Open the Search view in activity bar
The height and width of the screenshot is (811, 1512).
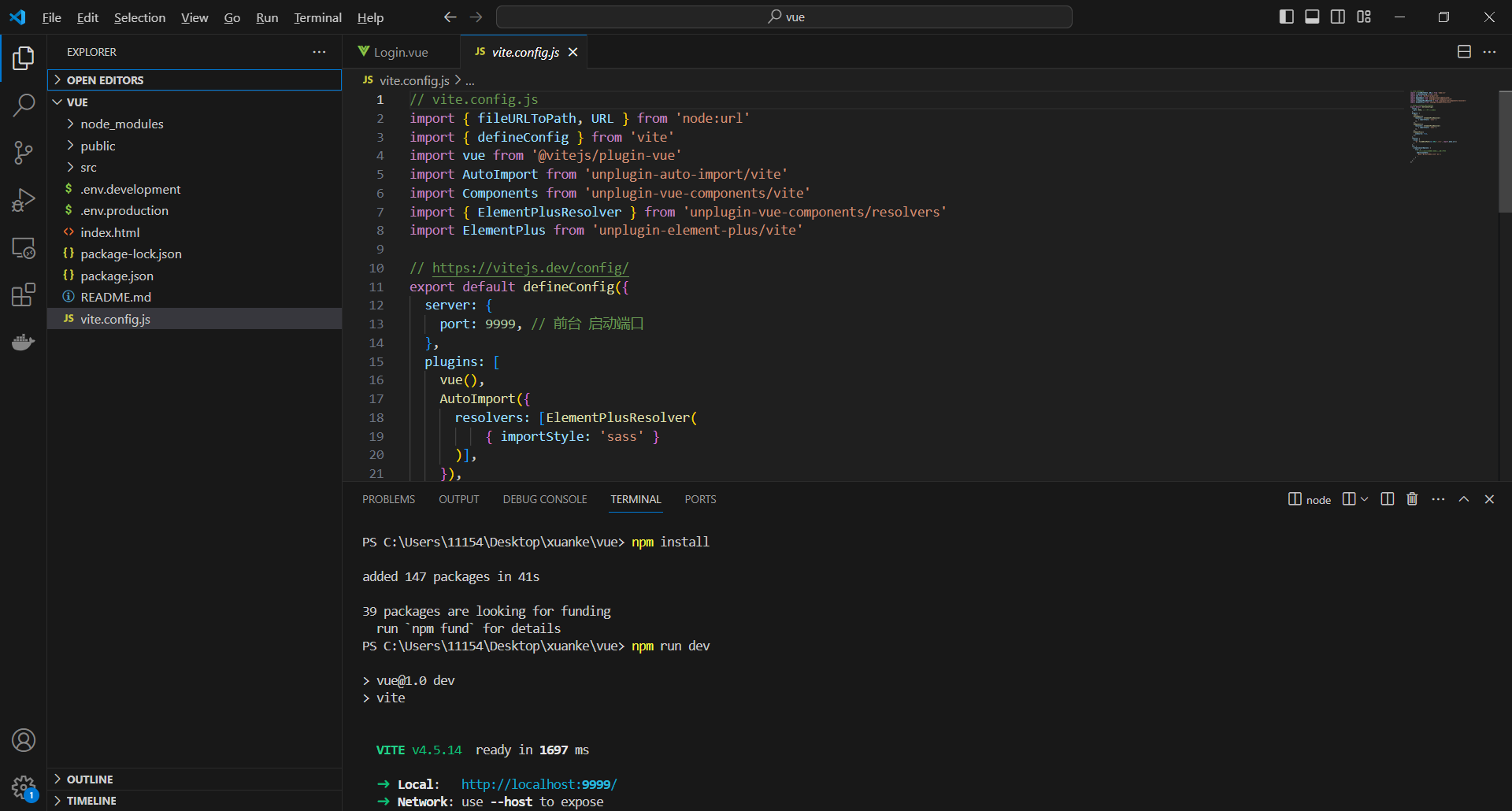point(24,105)
